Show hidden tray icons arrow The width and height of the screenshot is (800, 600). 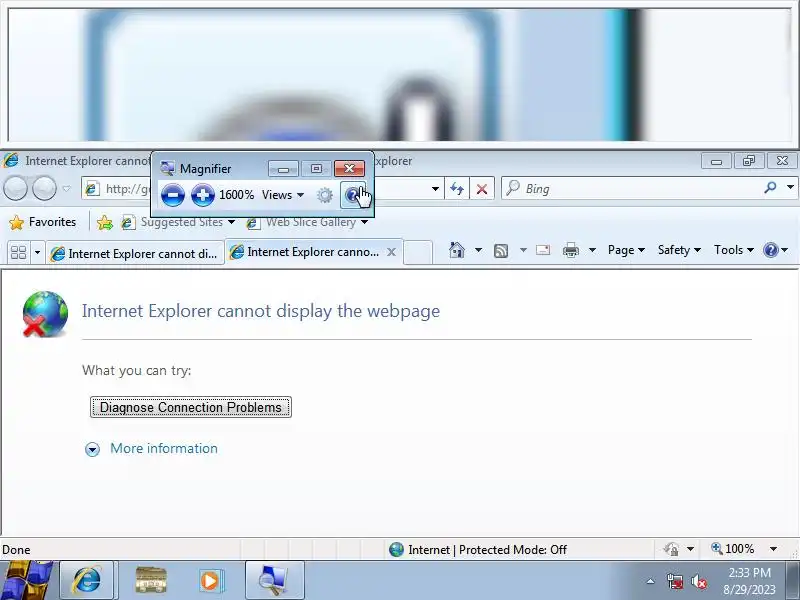click(651, 581)
